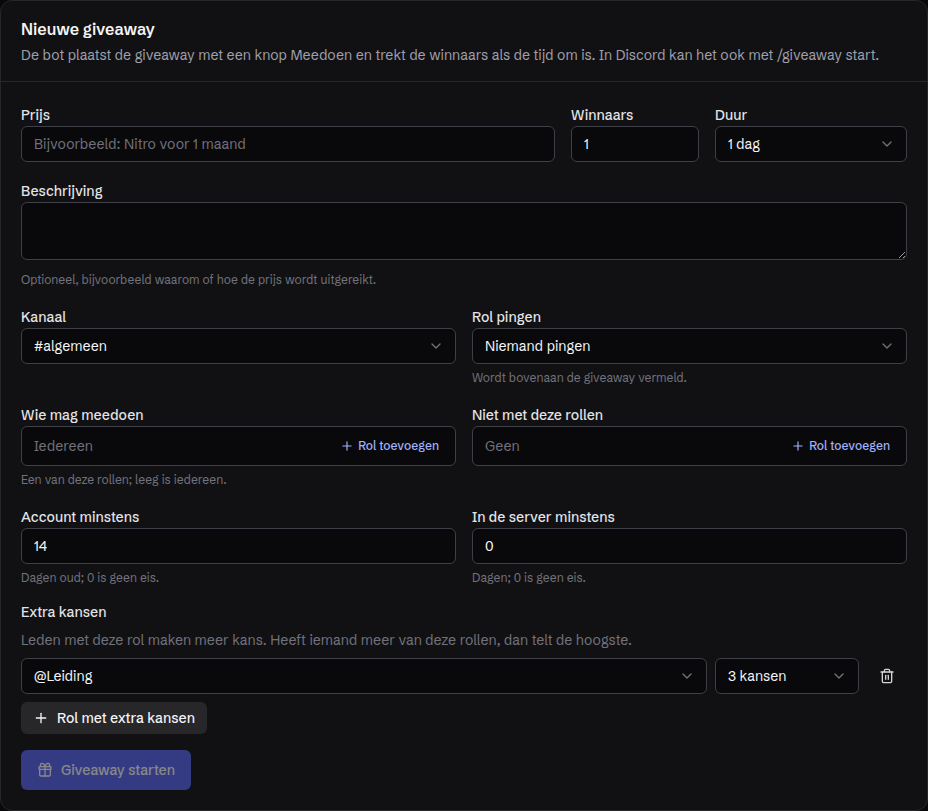
Task: Click the 'Optioneel, bijvoorbeeld waarom' hint text
Action: pos(198,279)
